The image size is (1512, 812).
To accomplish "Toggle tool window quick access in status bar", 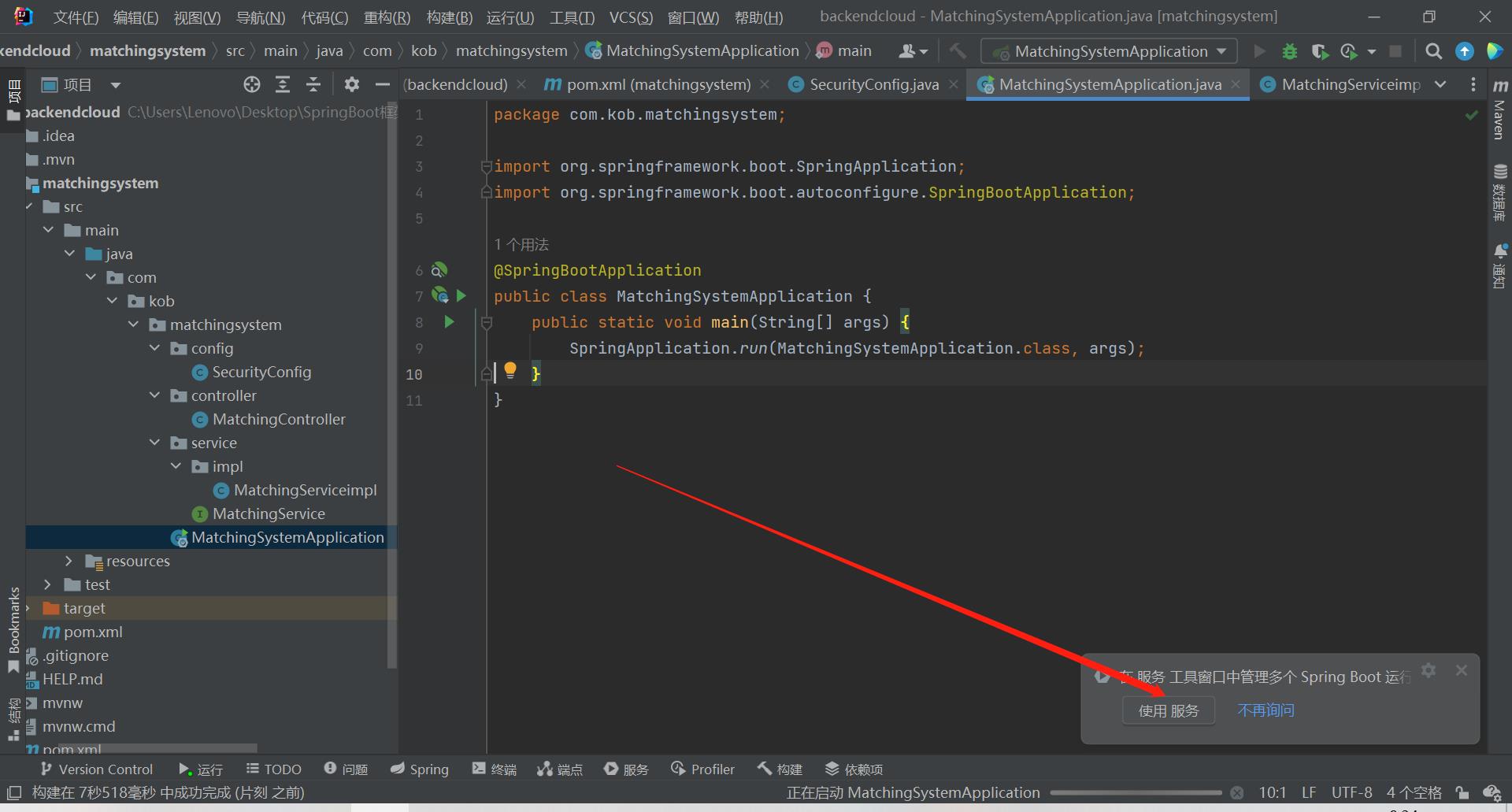I will pyautogui.click(x=14, y=792).
